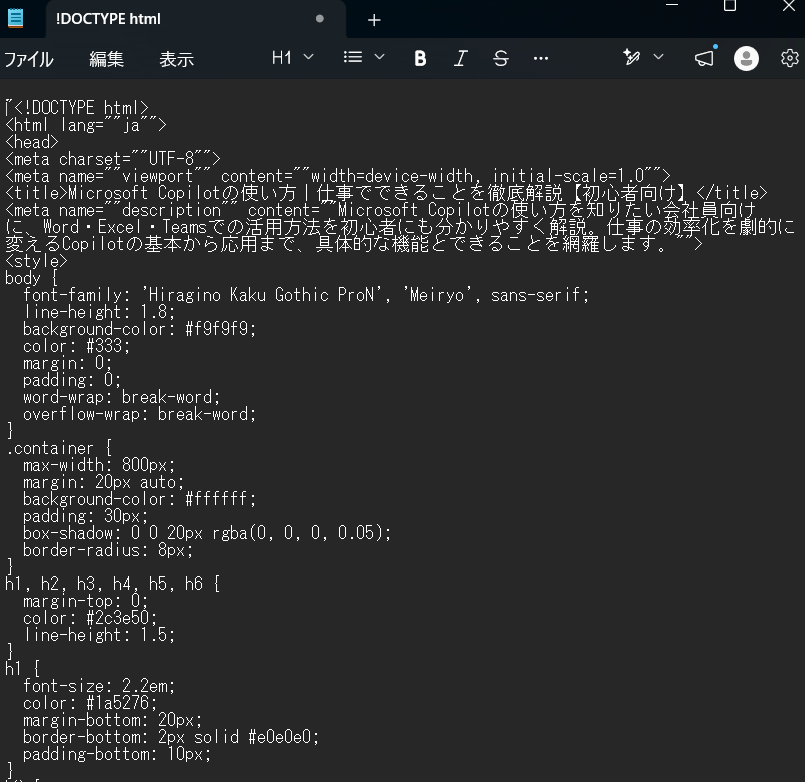Screen dimensions: 805x782
Task: Open more formatting options ellipsis
Action: [541, 59]
